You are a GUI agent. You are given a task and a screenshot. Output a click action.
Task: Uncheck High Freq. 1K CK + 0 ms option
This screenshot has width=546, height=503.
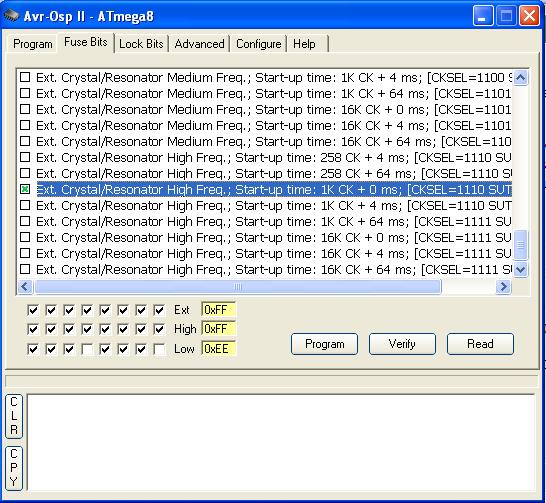[25, 189]
